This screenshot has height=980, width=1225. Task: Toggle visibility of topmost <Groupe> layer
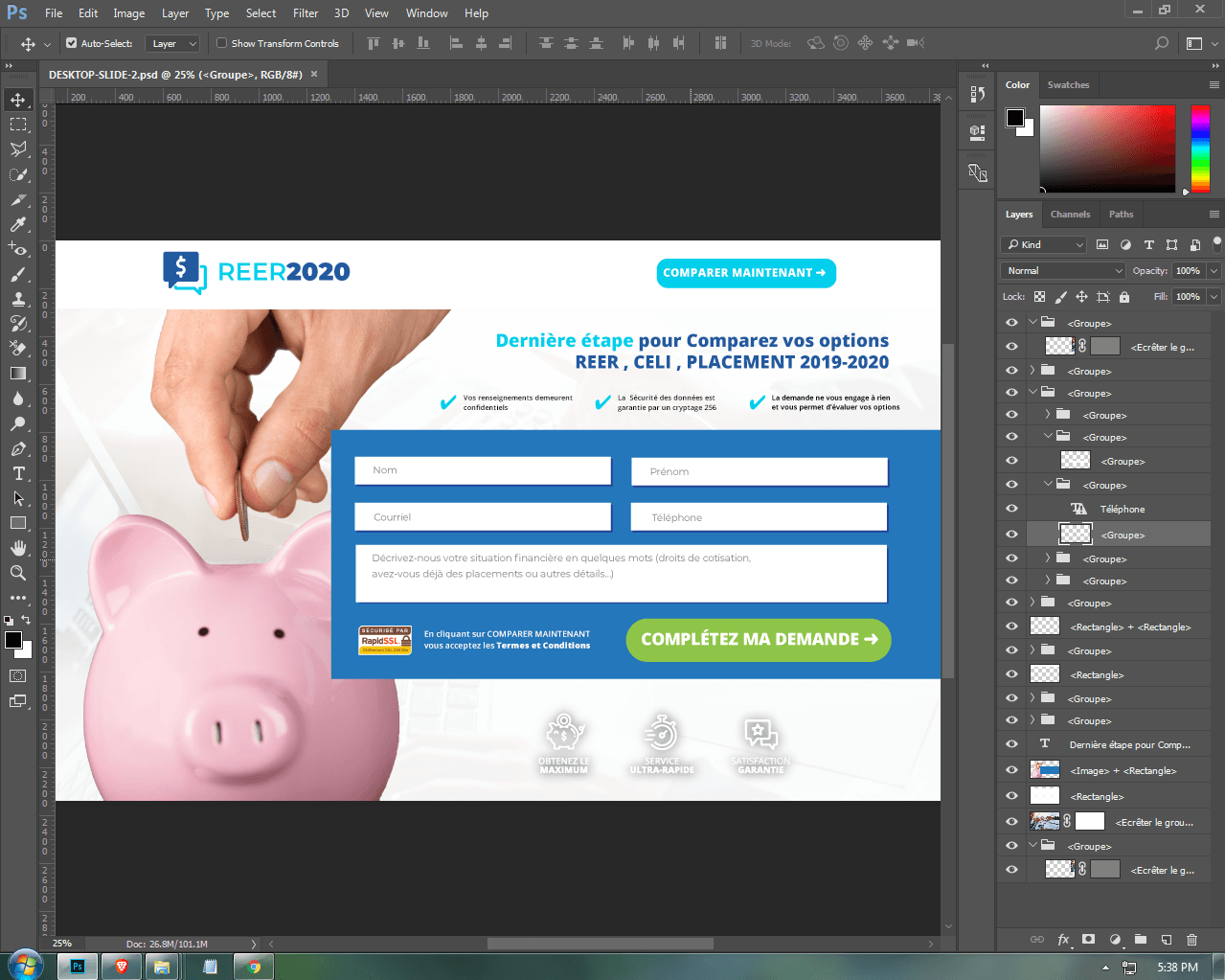click(x=1011, y=323)
